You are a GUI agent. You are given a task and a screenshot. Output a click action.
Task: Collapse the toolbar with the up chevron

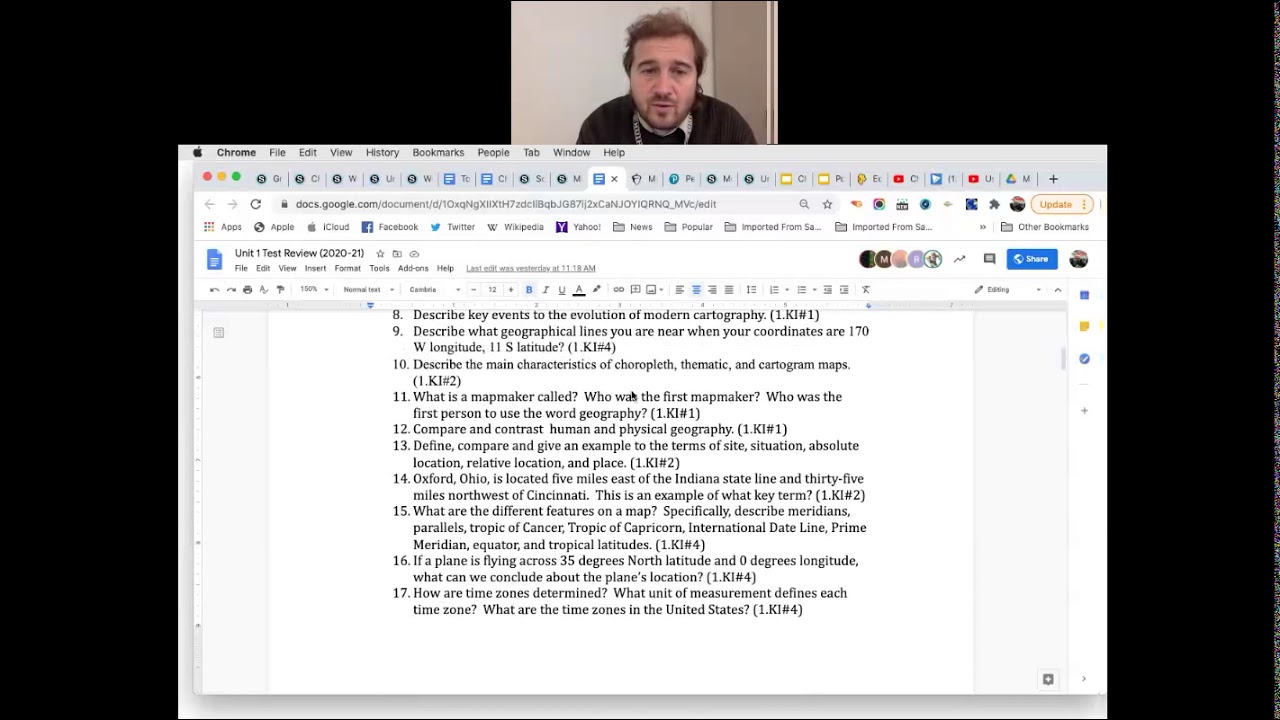pyautogui.click(x=1058, y=290)
